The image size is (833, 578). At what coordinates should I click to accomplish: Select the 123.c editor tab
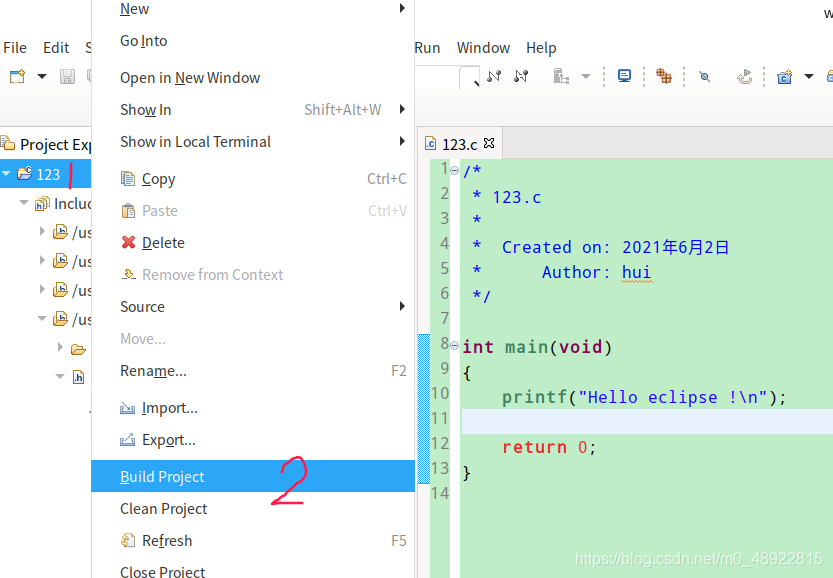coord(460,144)
